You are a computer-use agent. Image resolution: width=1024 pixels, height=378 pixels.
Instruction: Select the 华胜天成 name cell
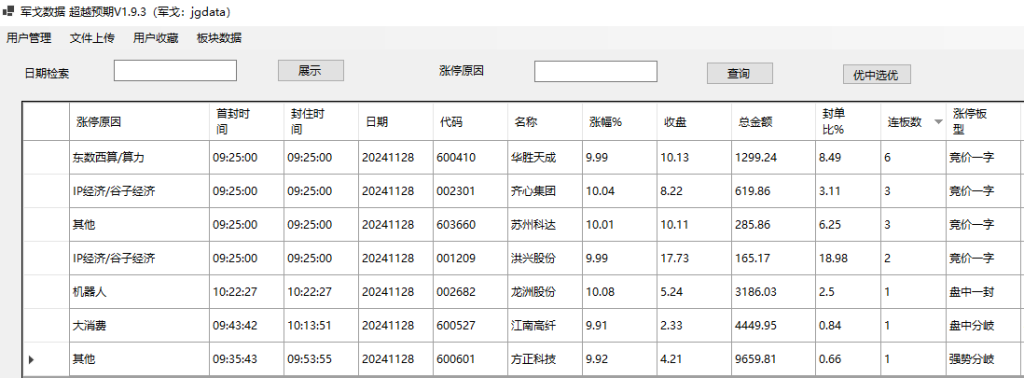545,157
